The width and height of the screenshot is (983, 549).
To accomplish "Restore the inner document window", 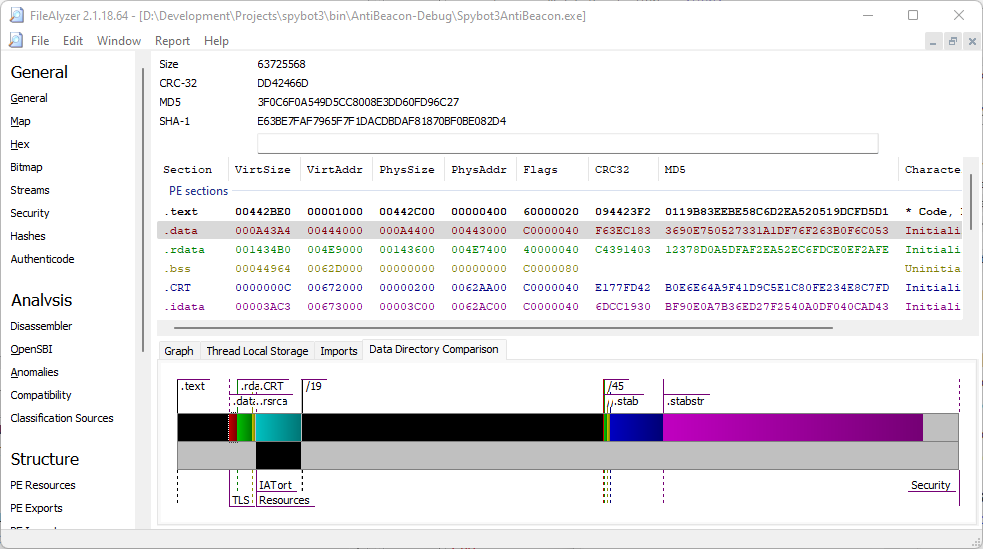I will click(952, 41).
